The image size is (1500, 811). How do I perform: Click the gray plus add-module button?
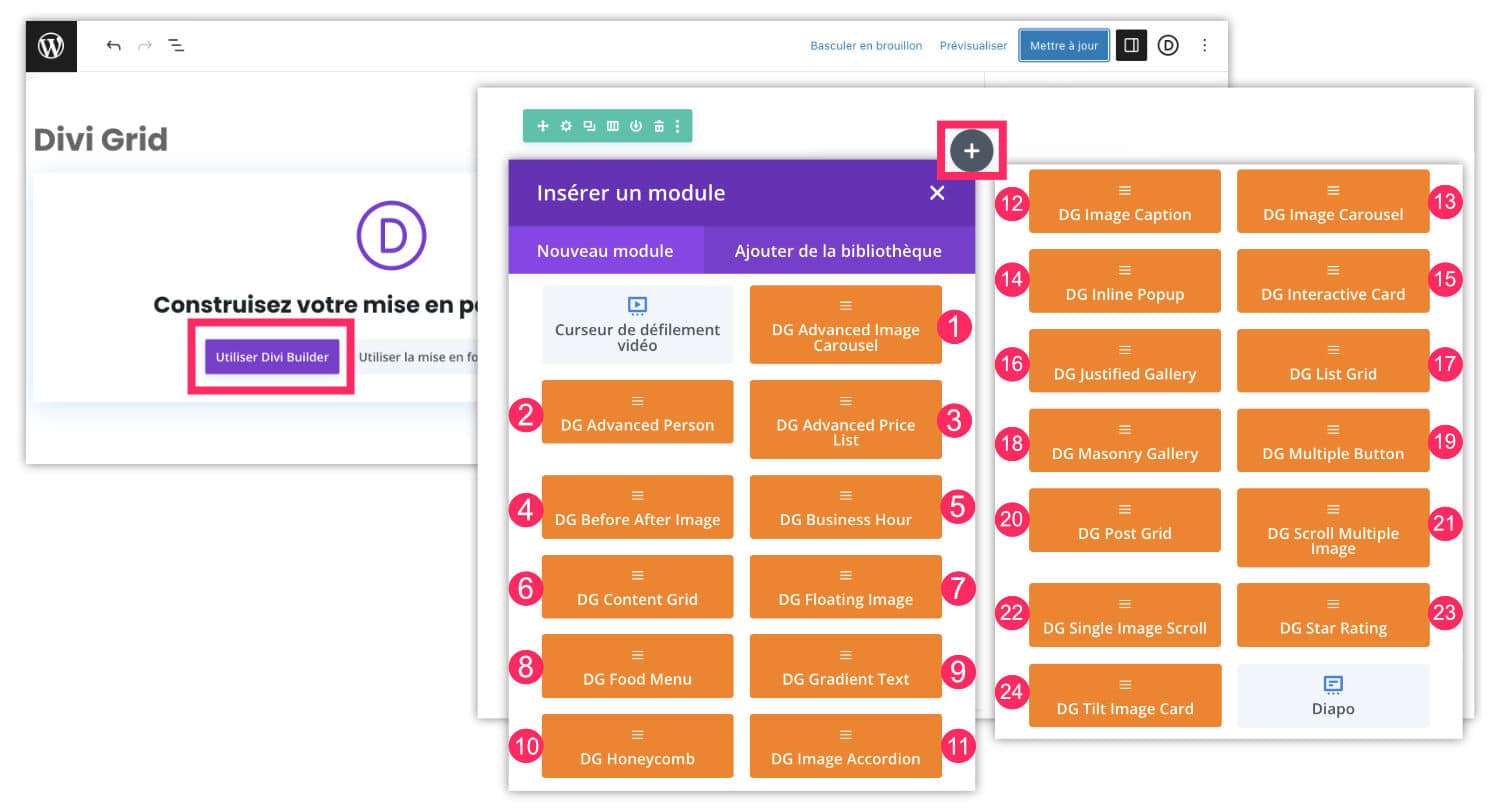coord(971,151)
